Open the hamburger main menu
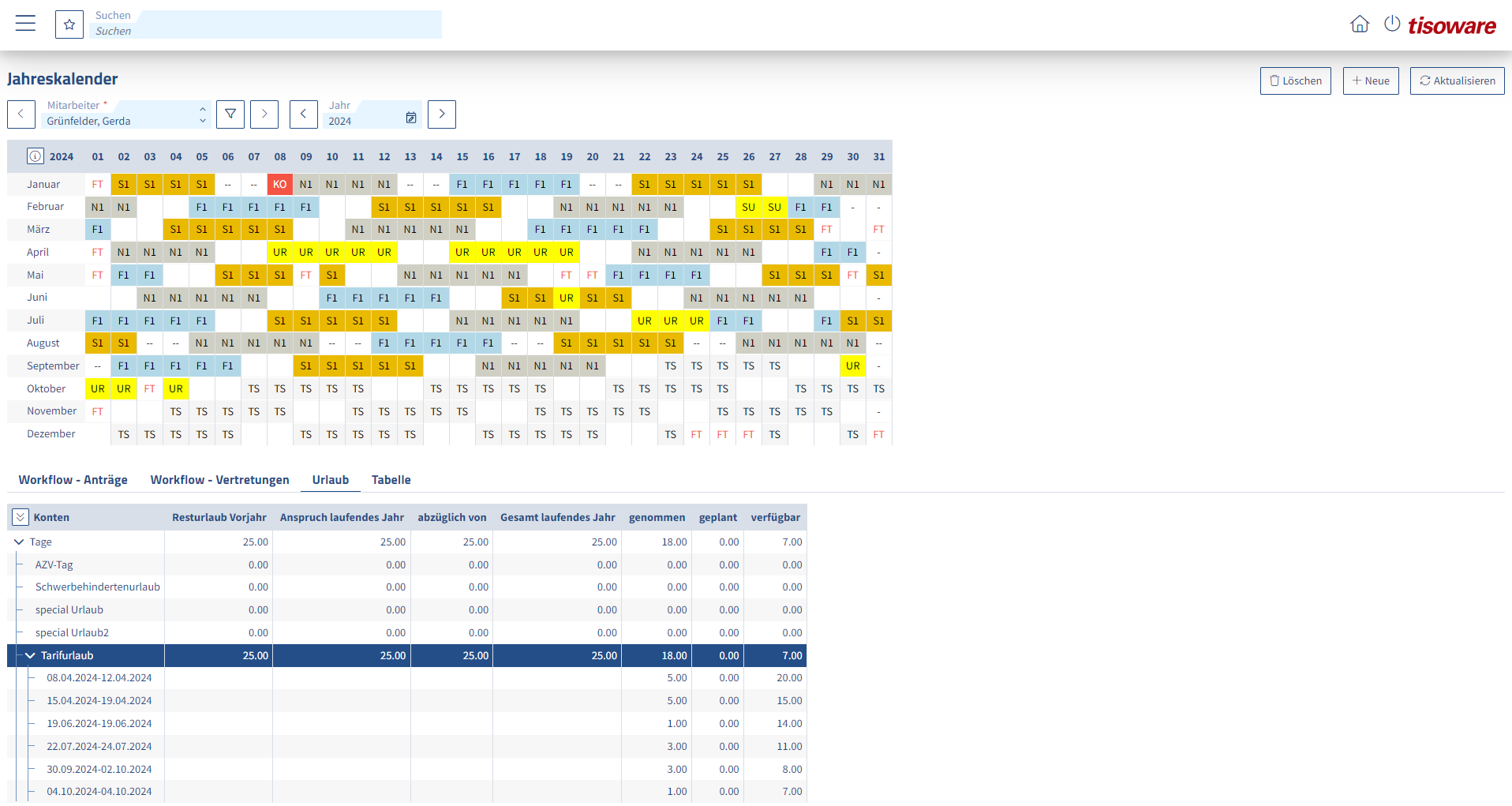 25,24
